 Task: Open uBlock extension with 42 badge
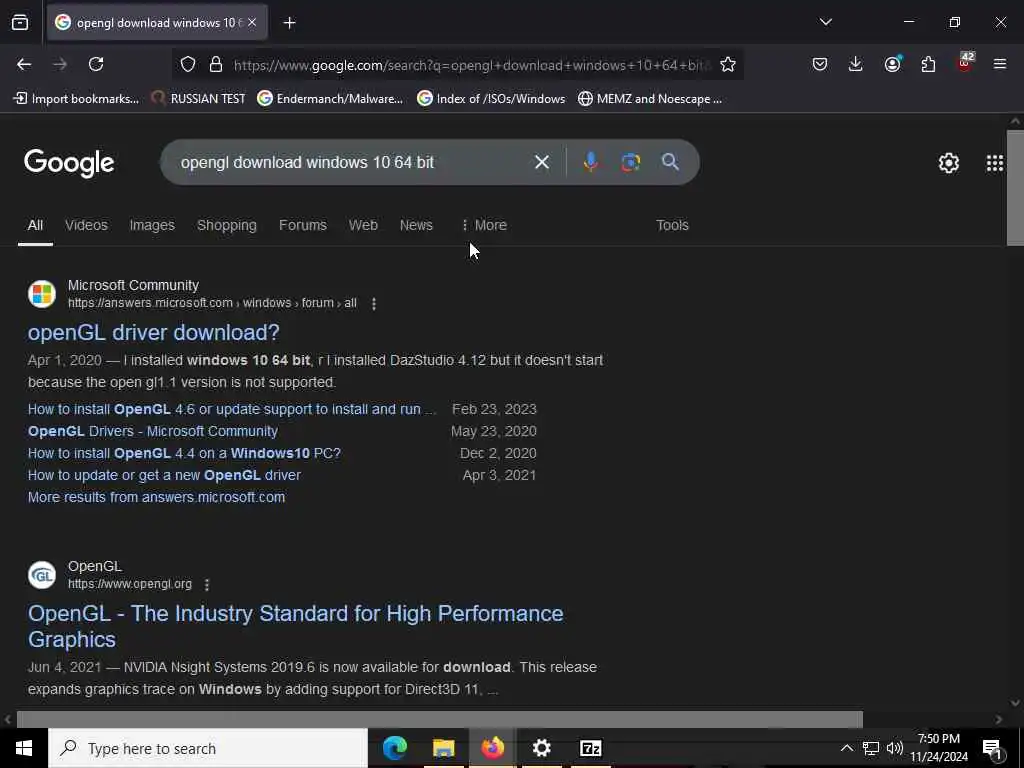pyautogui.click(x=965, y=63)
